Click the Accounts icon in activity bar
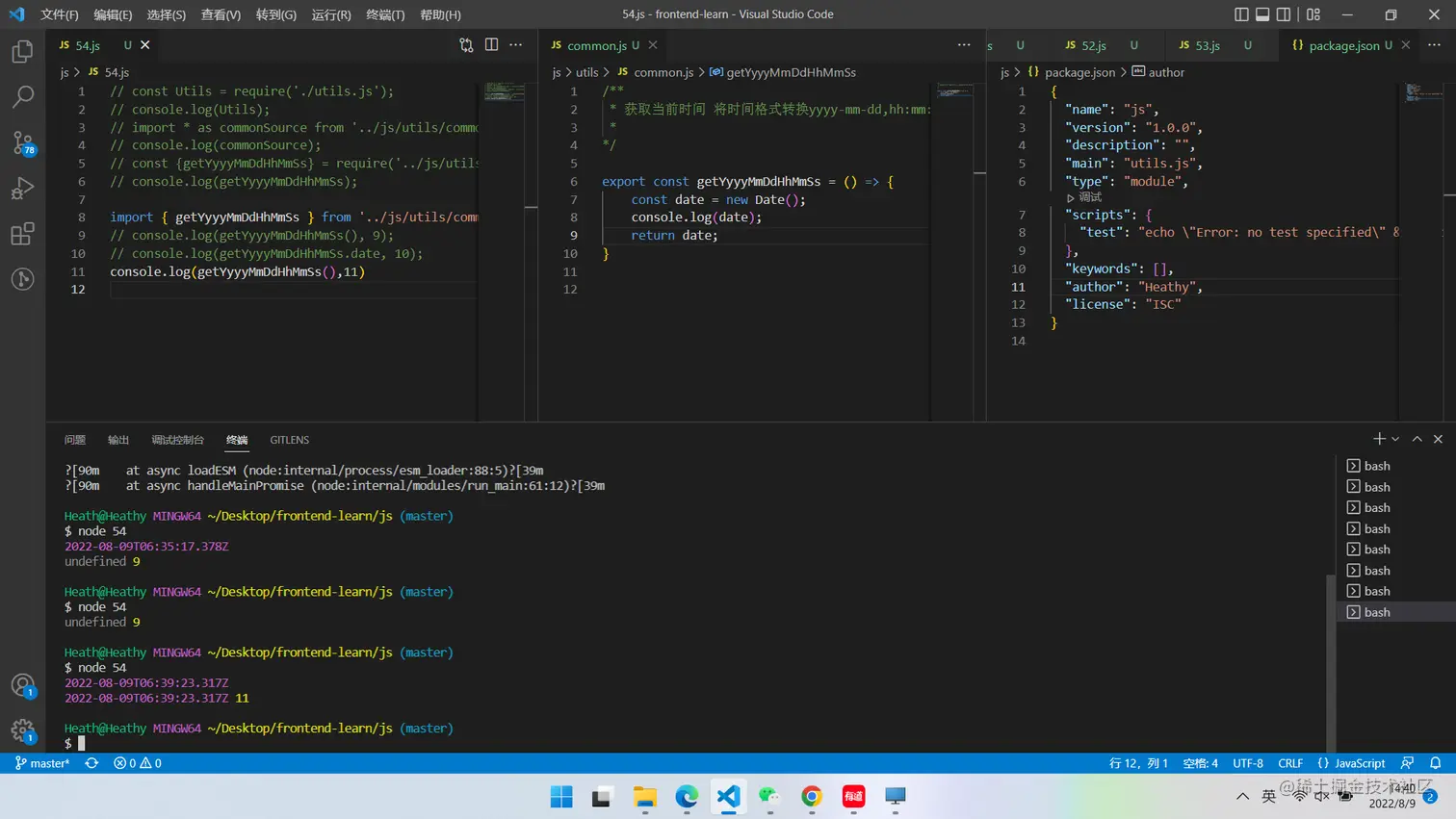This screenshot has width=1456, height=819. [x=22, y=685]
